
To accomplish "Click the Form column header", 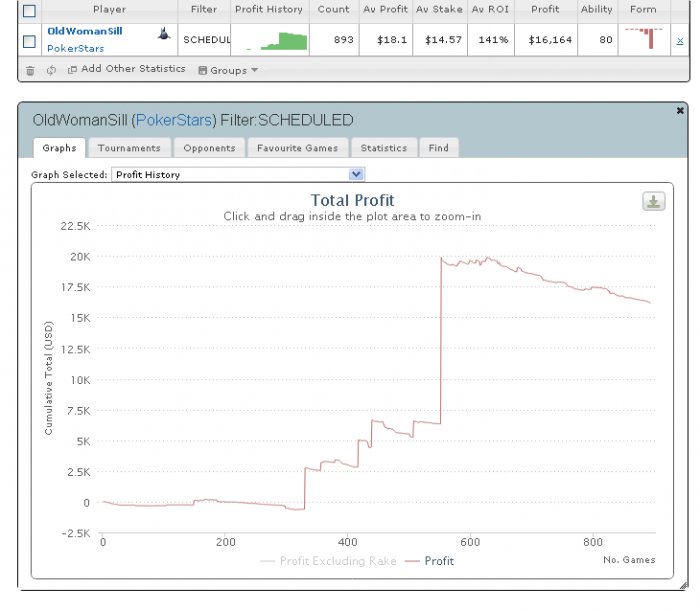I will click(x=643, y=9).
